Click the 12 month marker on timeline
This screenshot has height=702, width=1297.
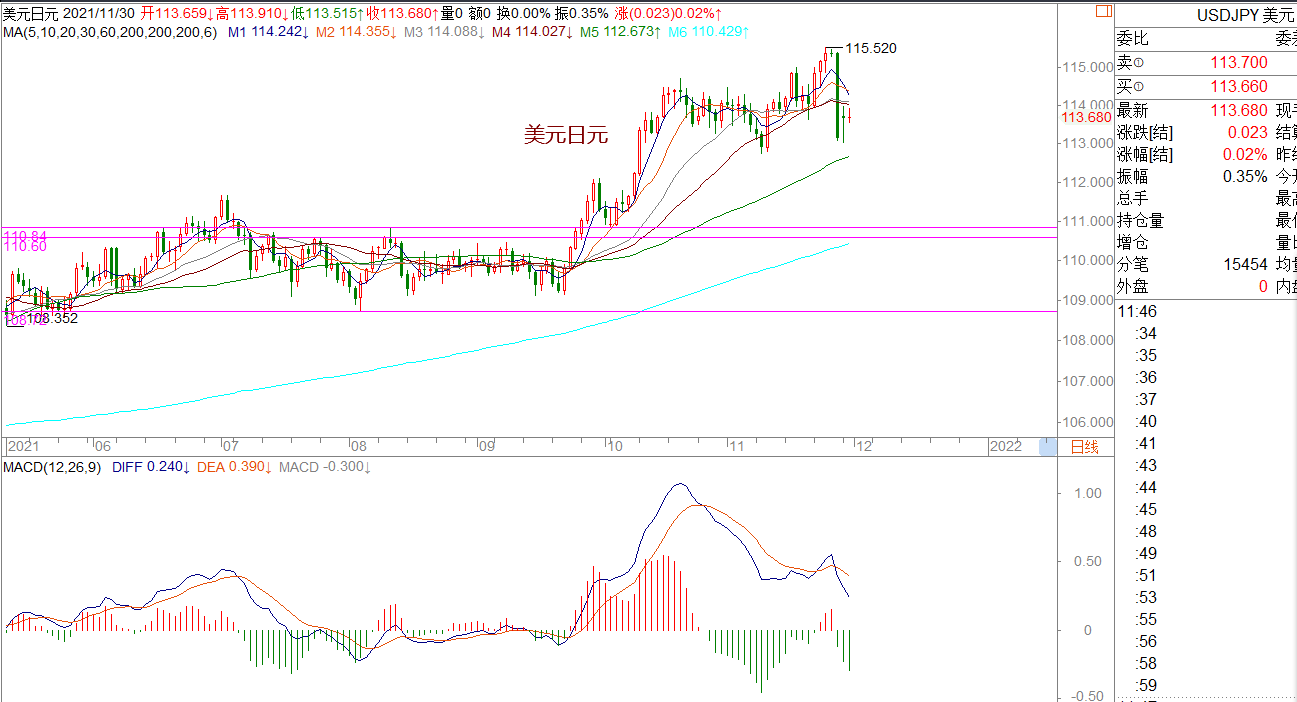point(863,446)
